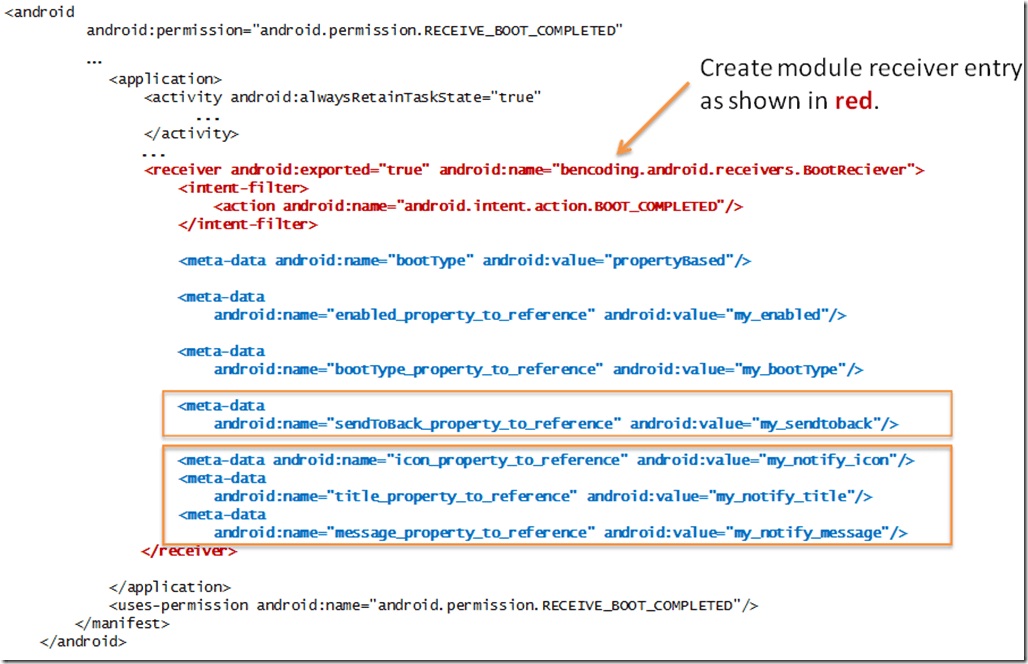This screenshot has height=664, width=1028.
Task: Click the uses-permission line near the bottom
Action: 434,605
